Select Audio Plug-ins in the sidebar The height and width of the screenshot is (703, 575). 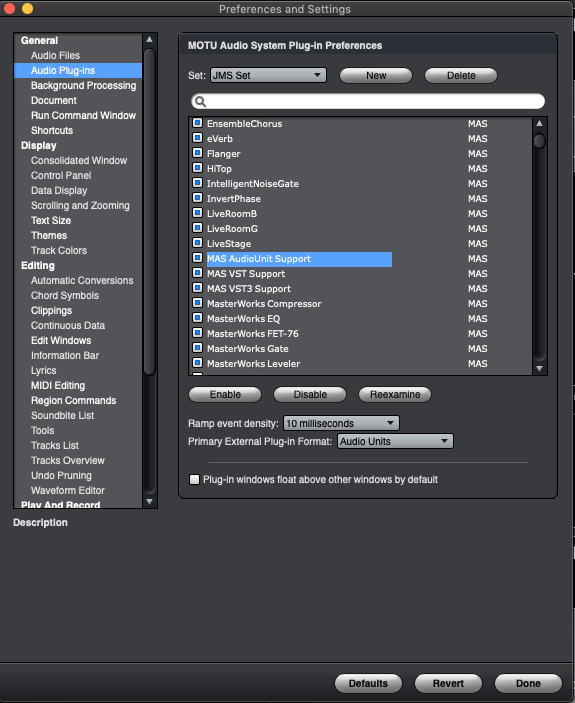(78, 70)
